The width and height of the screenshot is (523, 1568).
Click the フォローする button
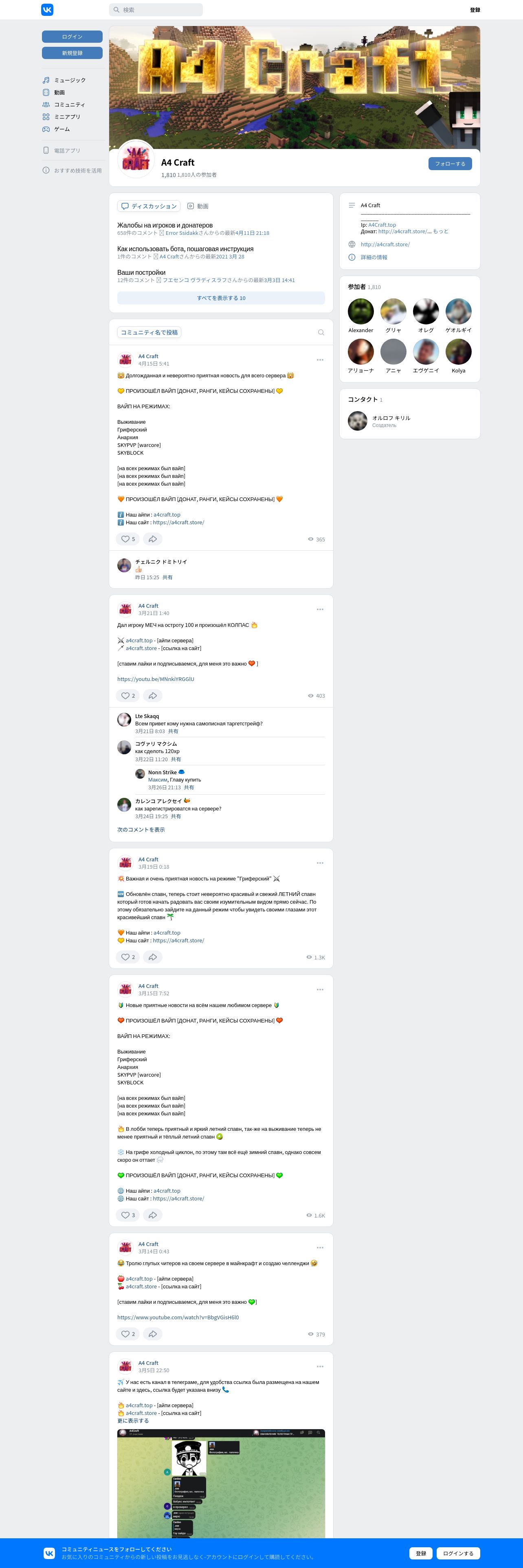tap(450, 164)
